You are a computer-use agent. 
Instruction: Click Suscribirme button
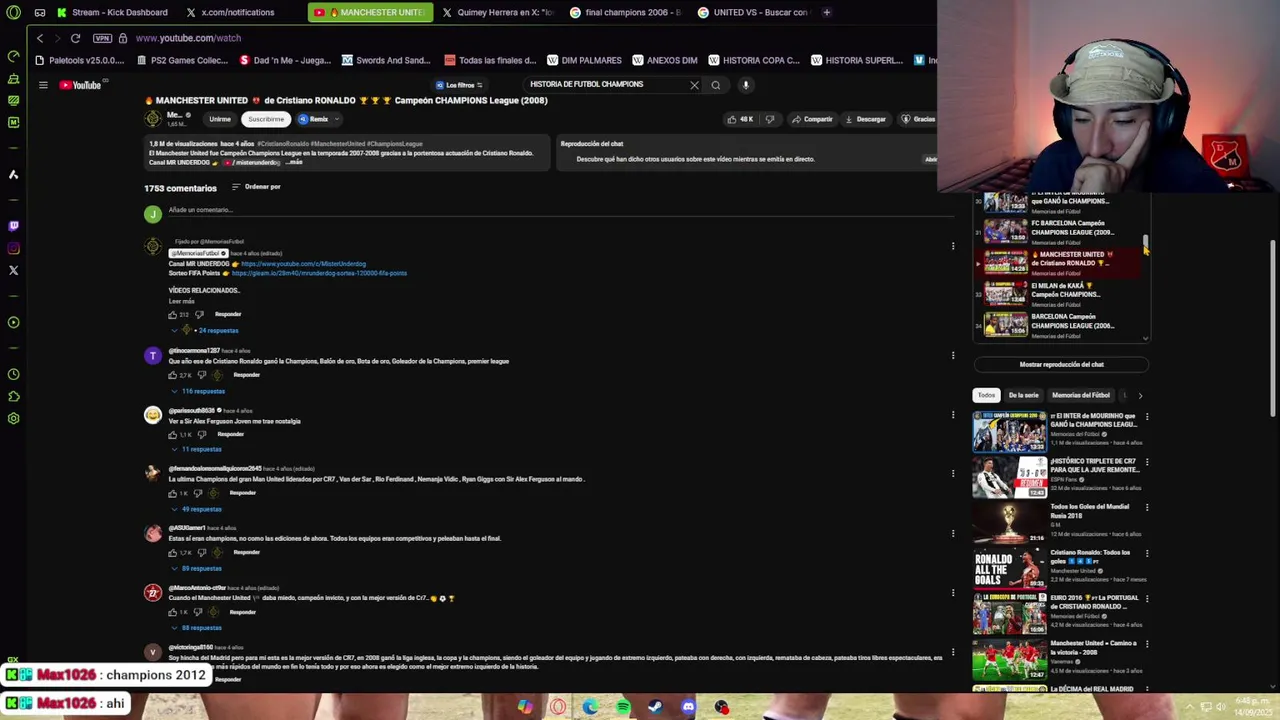point(266,119)
